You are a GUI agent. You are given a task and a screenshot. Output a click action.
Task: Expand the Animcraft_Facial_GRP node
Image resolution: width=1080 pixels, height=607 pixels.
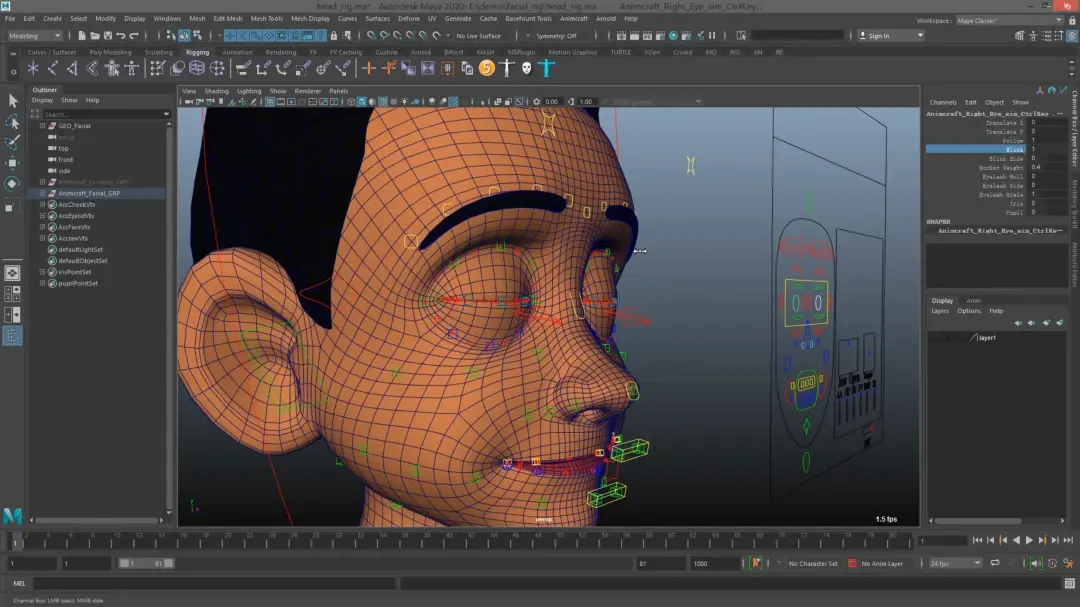point(42,193)
